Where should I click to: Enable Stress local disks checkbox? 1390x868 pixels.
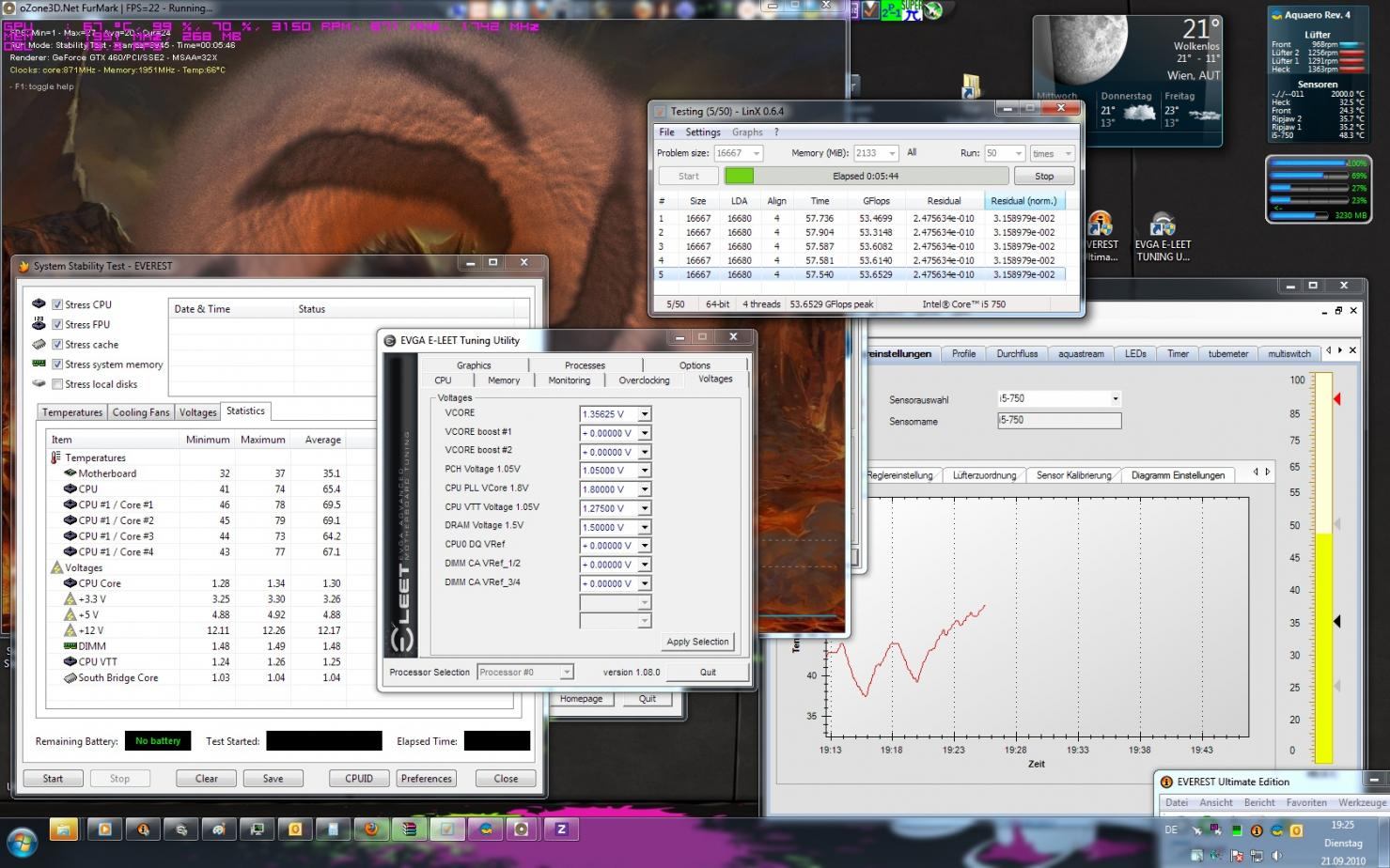tap(57, 384)
